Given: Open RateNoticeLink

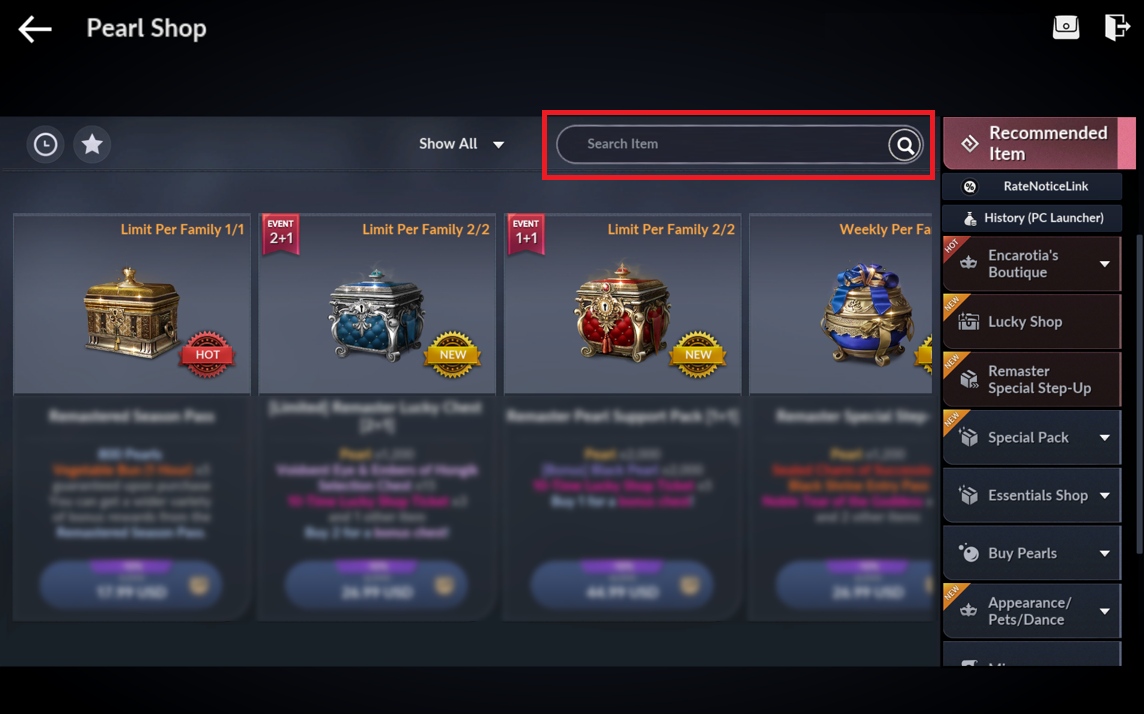Looking at the screenshot, I should click(1032, 187).
